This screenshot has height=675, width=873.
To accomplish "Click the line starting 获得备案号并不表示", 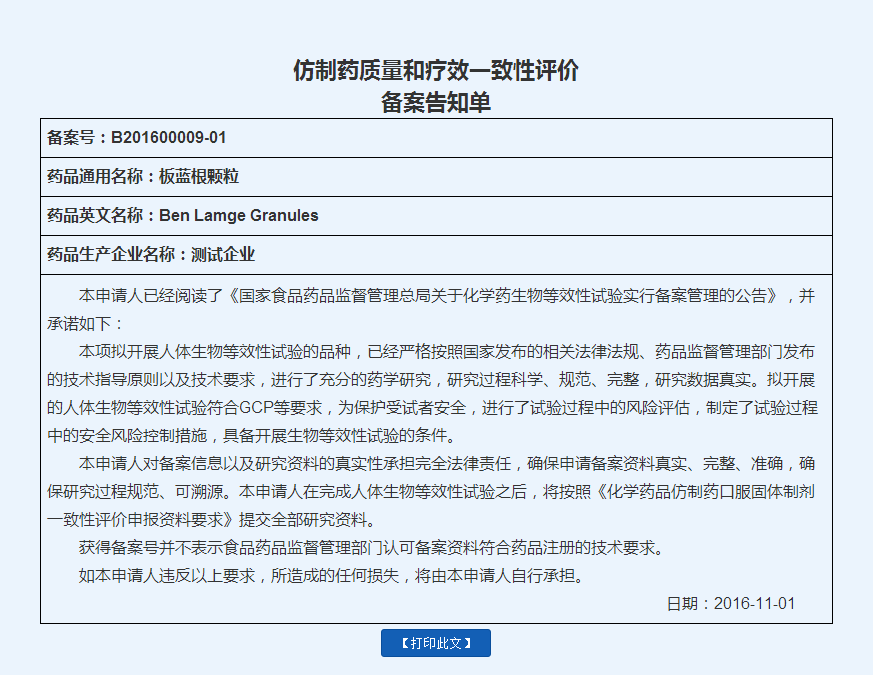I will click(372, 548).
